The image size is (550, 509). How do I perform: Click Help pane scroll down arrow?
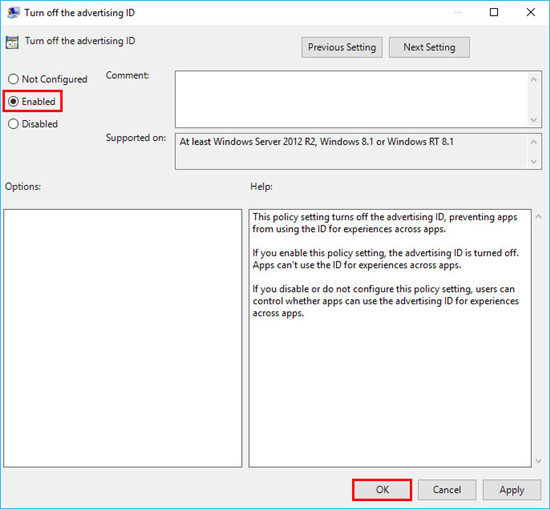pos(538,461)
